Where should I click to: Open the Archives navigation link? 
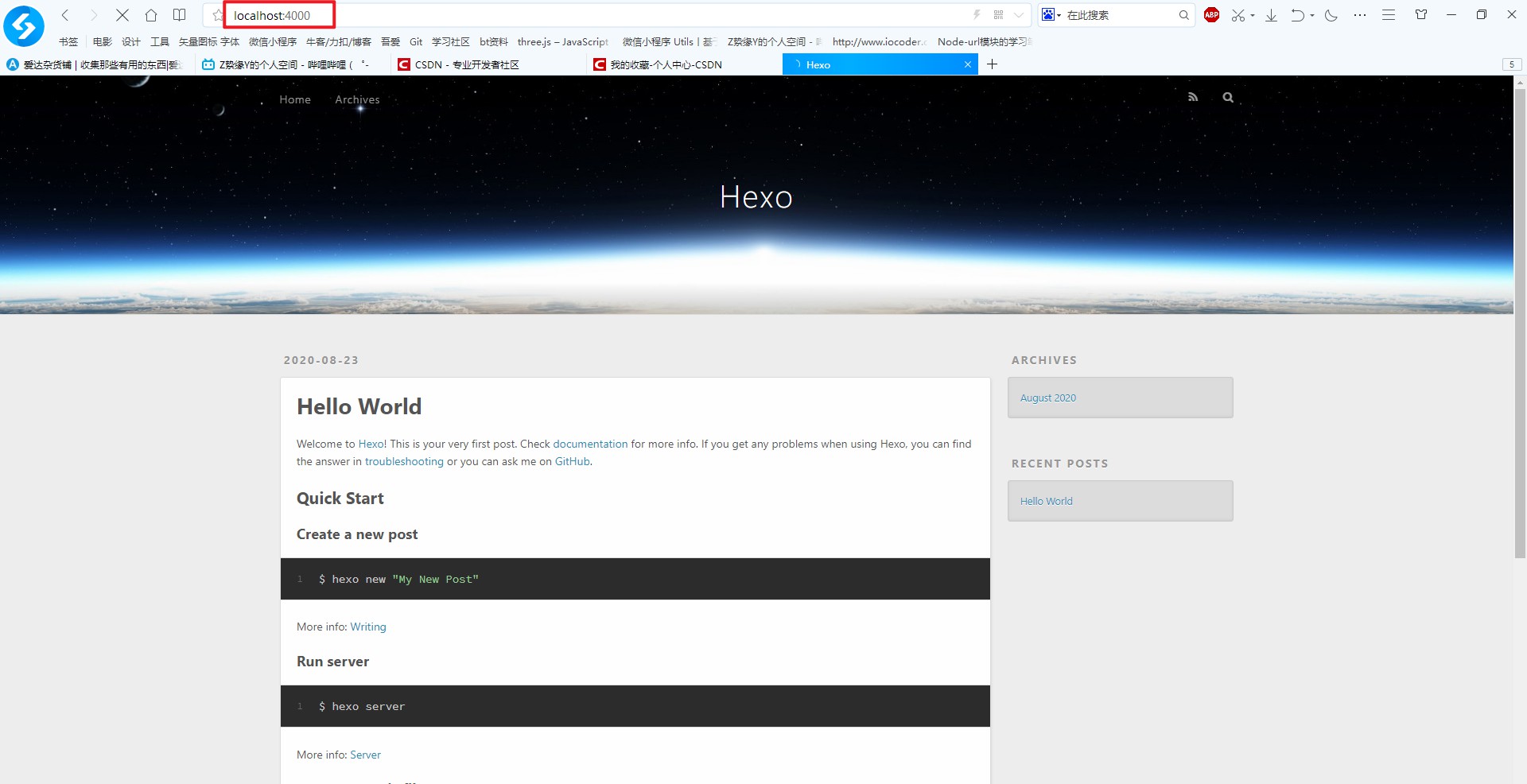357,99
